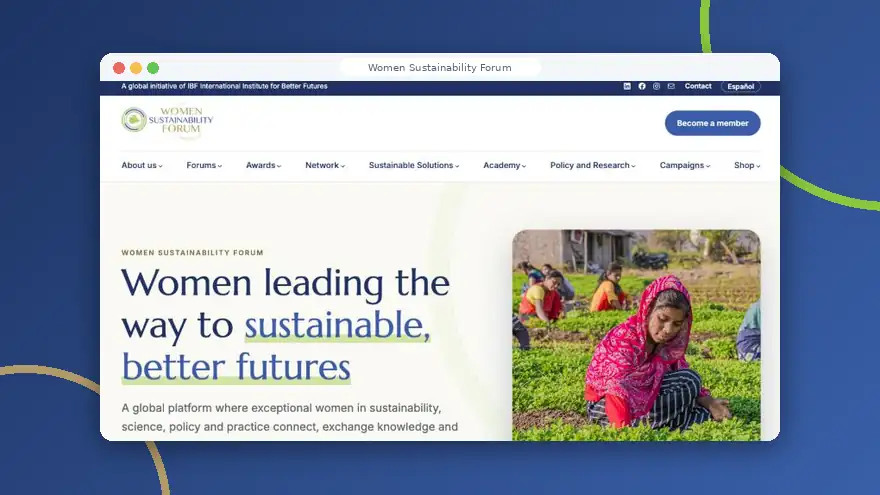This screenshot has width=880, height=495.
Task: Expand the Forums menu
Action: [204, 165]
